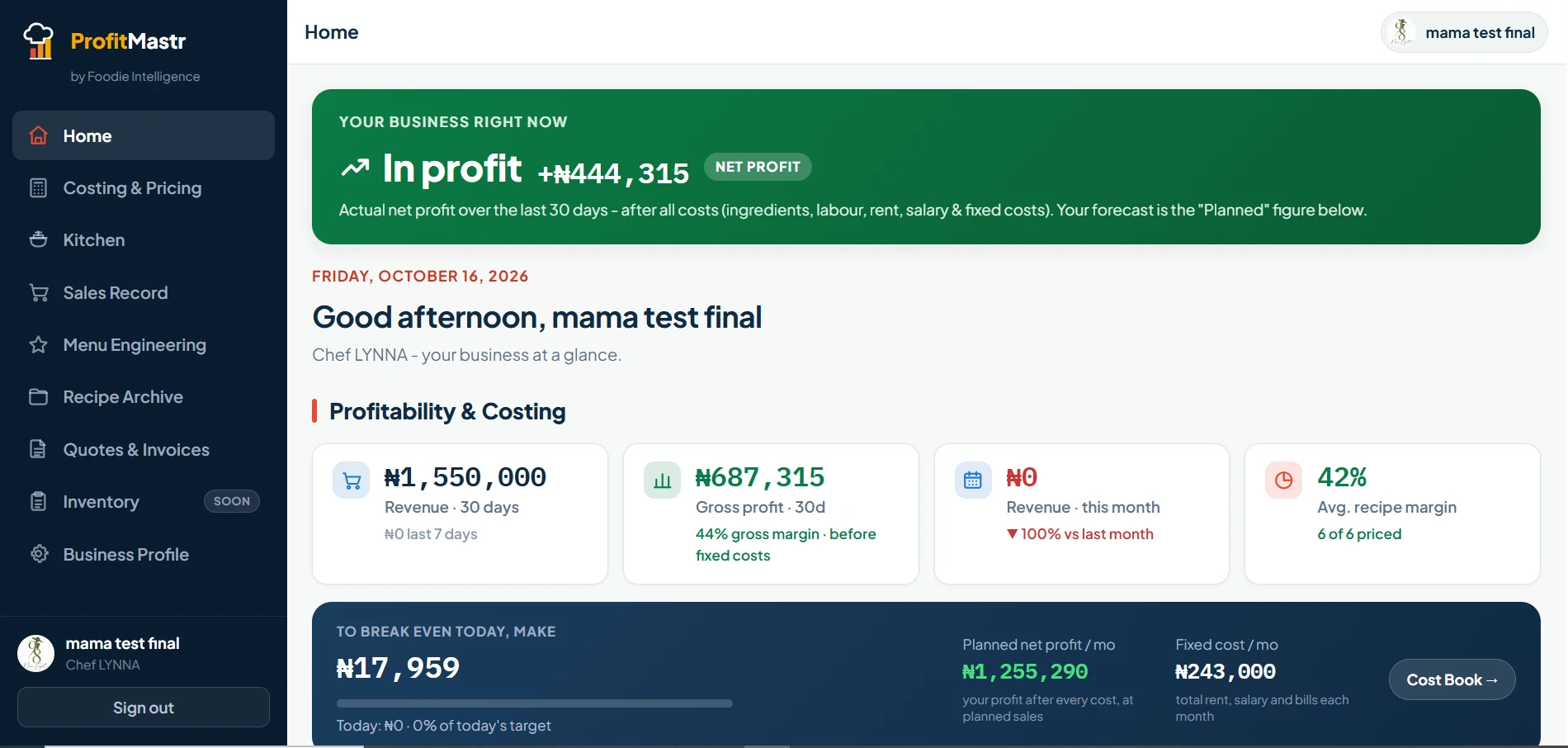Click the Profitability & Costing heading
Image resolution: width=1568 pixels, height=748 pixels.
tap(447, 411)
